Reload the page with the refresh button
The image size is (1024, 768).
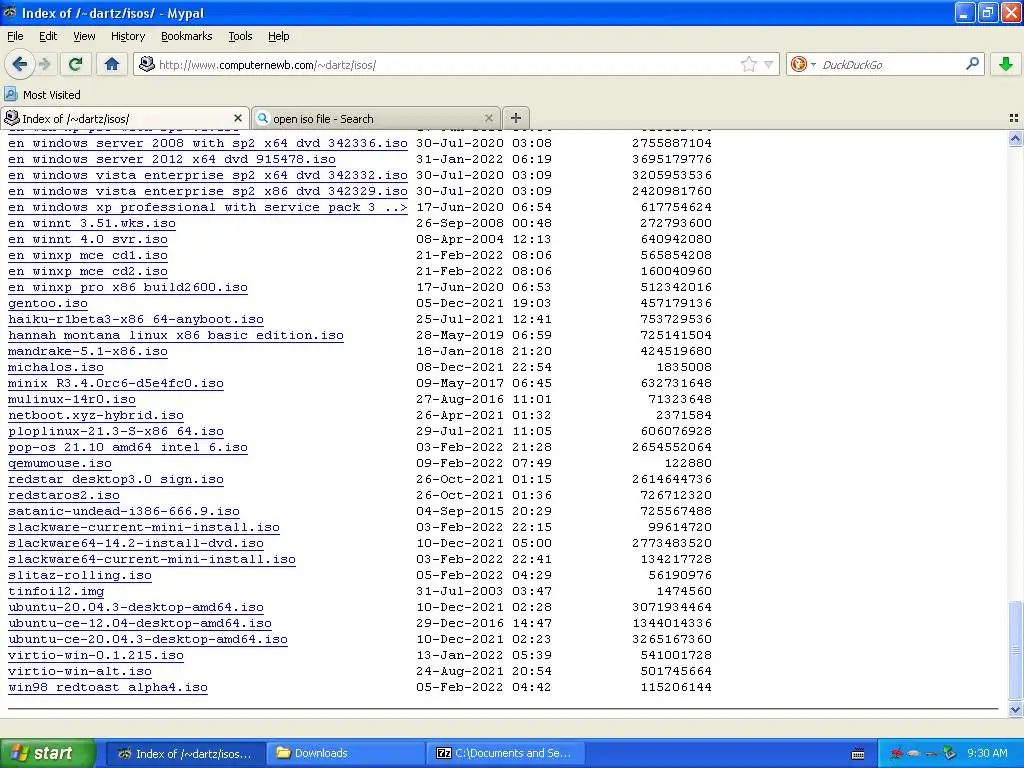(76, 64)
